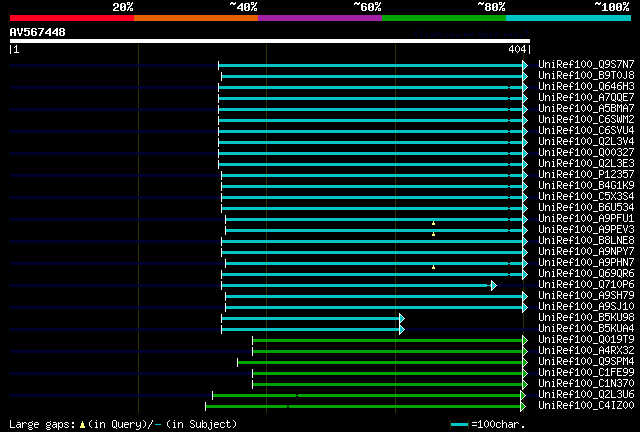Select UniRef100_P12357 hit name
The height and width of the screenshot is (432, 640).
(x=586, y=174)
